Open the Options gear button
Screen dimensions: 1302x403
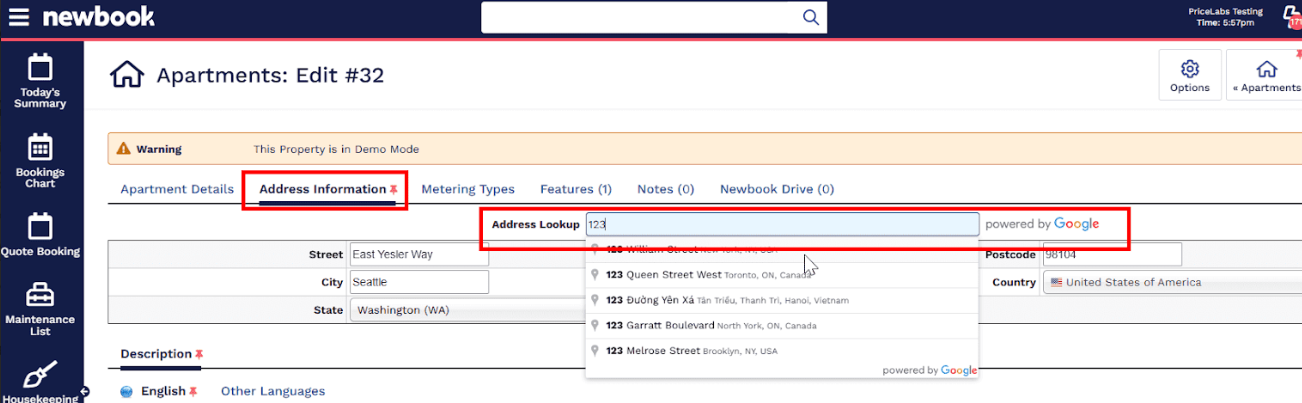(1190, 75)
